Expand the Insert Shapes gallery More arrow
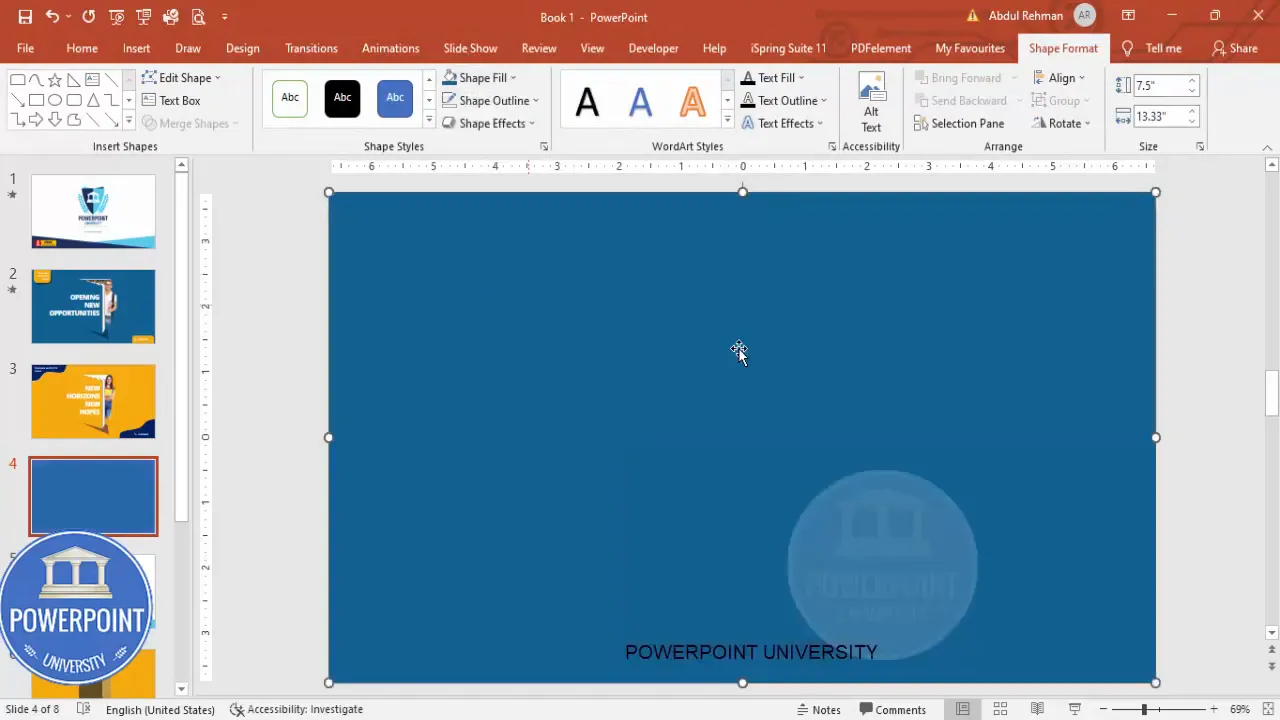Image resolution: width=1280 pixels, height=720 pixels. 128,121
